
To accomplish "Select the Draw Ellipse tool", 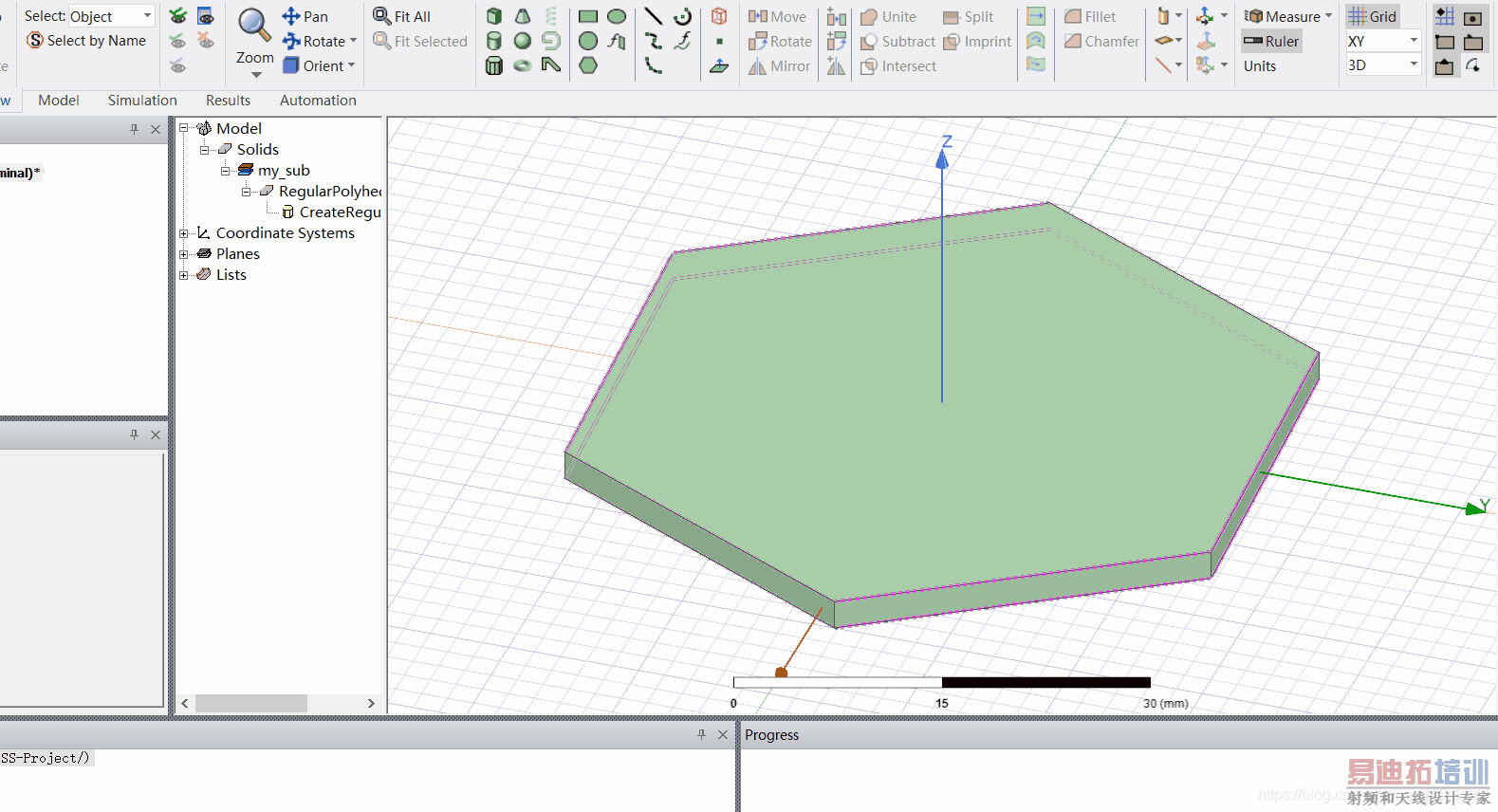I will coord(617,16).
